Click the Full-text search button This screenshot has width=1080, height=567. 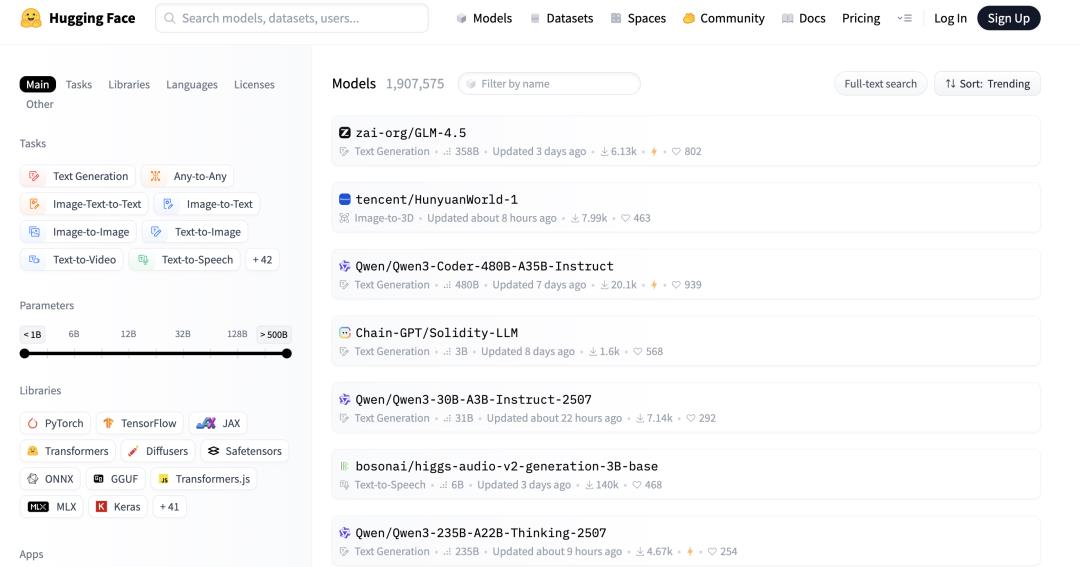[x=880, y=84]
